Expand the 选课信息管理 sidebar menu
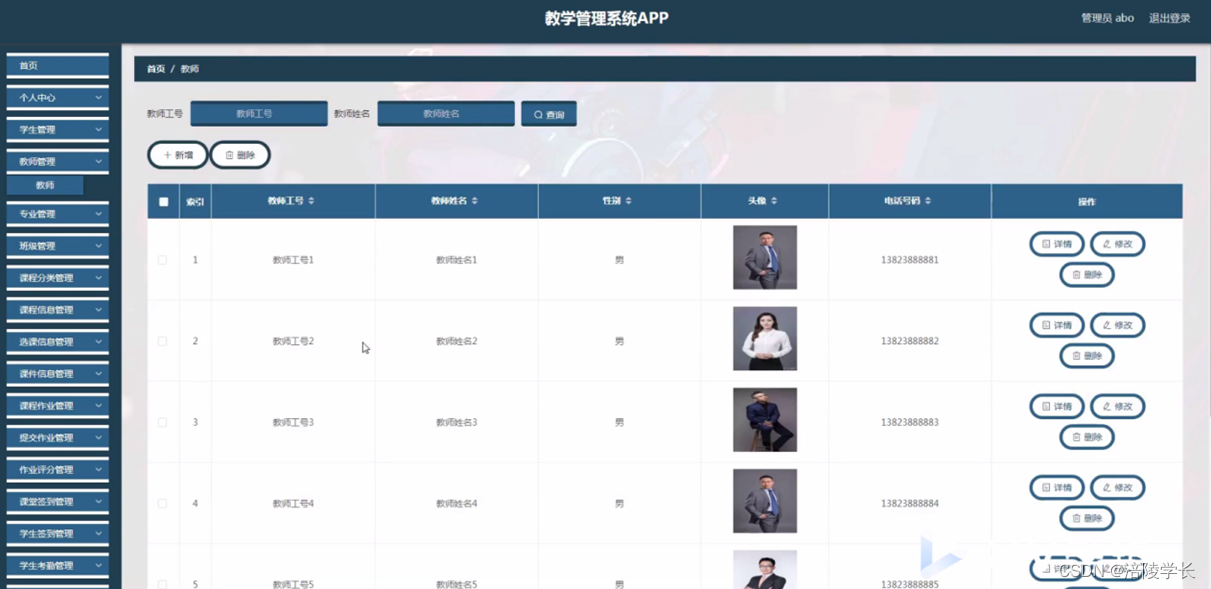 [57, 342]
